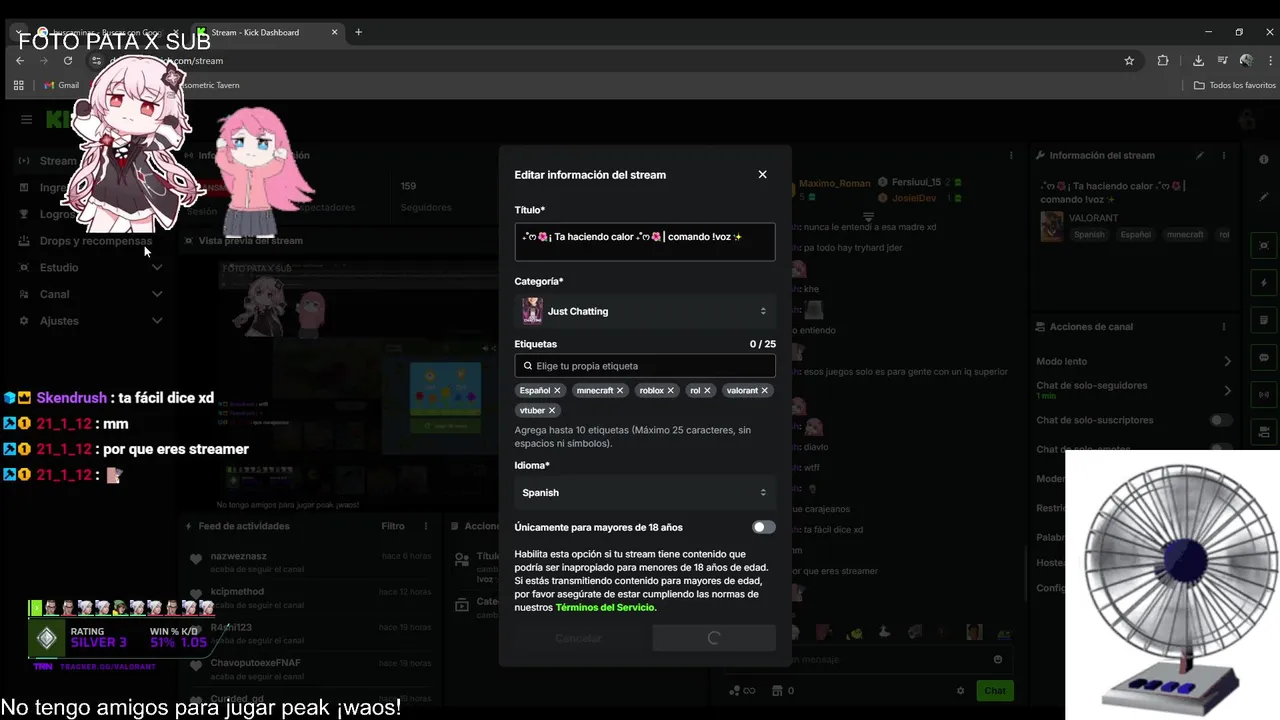
Task: Open the Filtro dropdown in Feed de actividades
Action: click(x=393, y=526)
